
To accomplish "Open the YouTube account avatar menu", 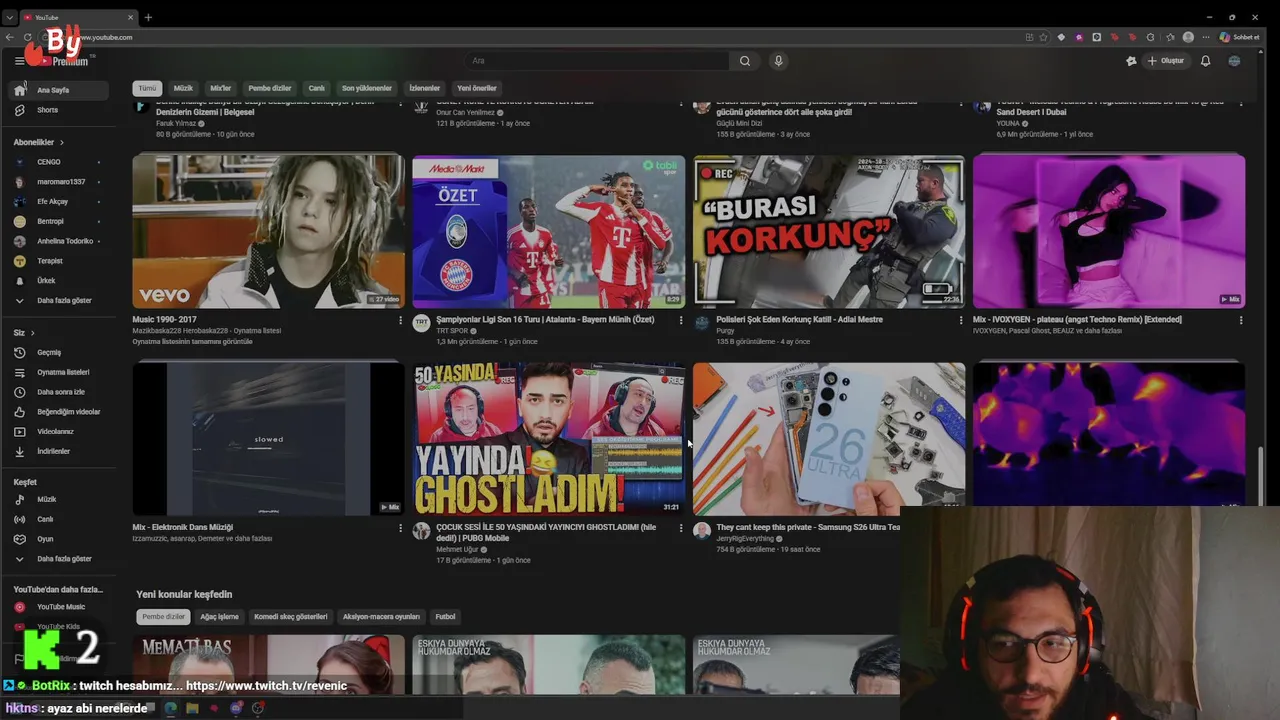I will click(1234, 61).
